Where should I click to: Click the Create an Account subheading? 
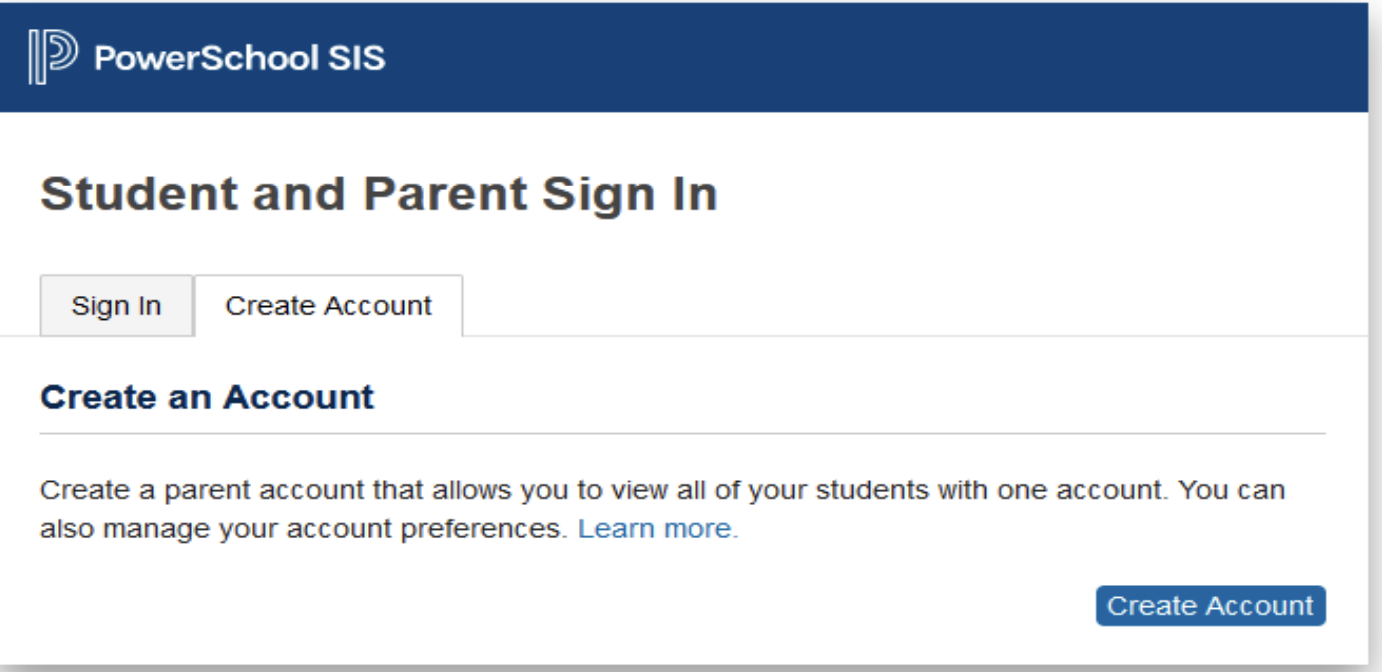point(207,397)
